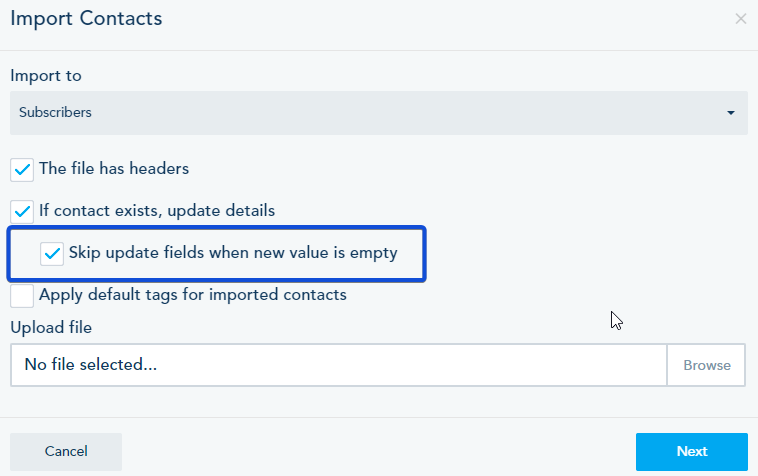This screenshot has width=758, height=476.
Task: Click the 'Upload file' field label
Action: point(51,327)
